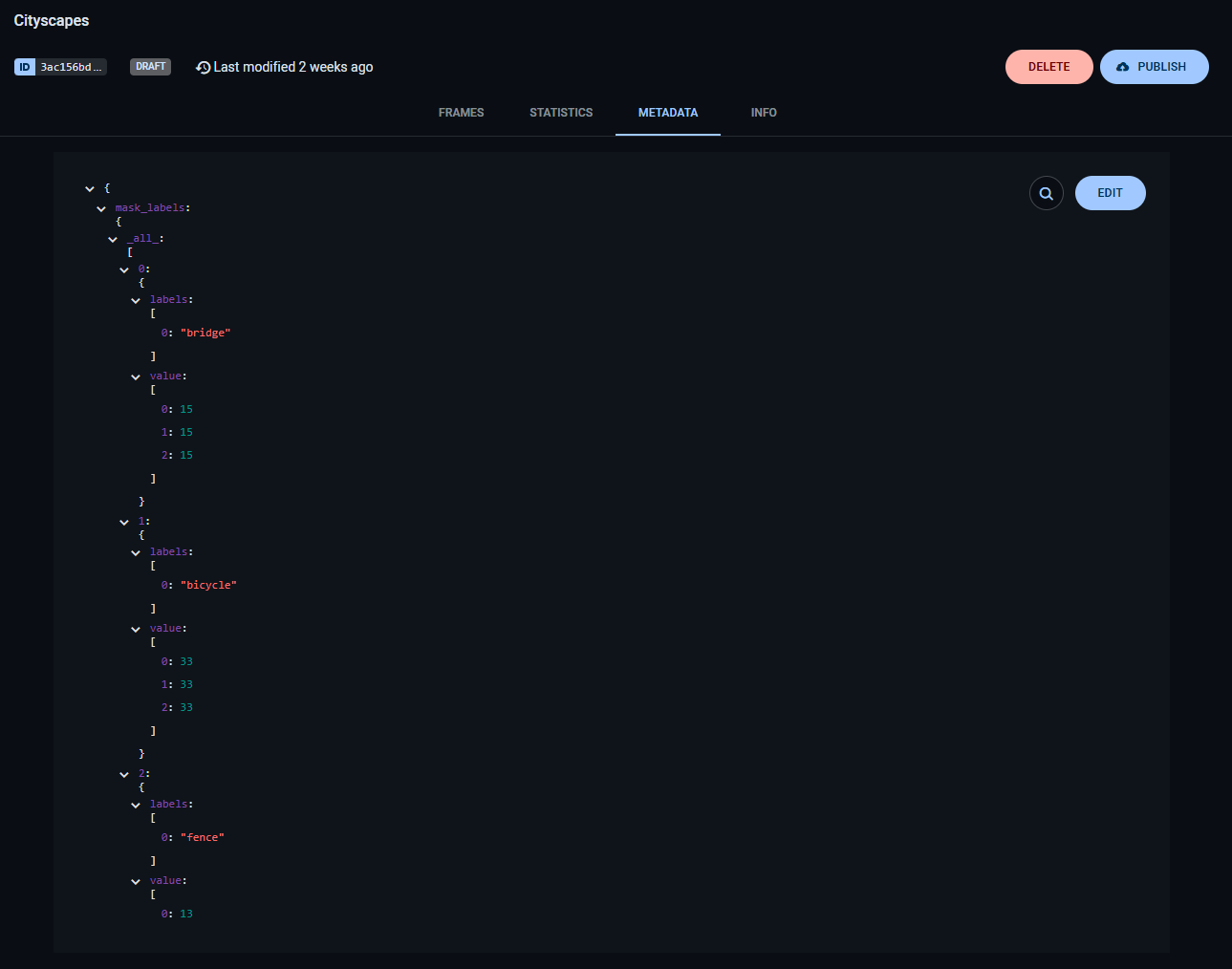Switch to the FRAMES tab

[x=461, y=112]
